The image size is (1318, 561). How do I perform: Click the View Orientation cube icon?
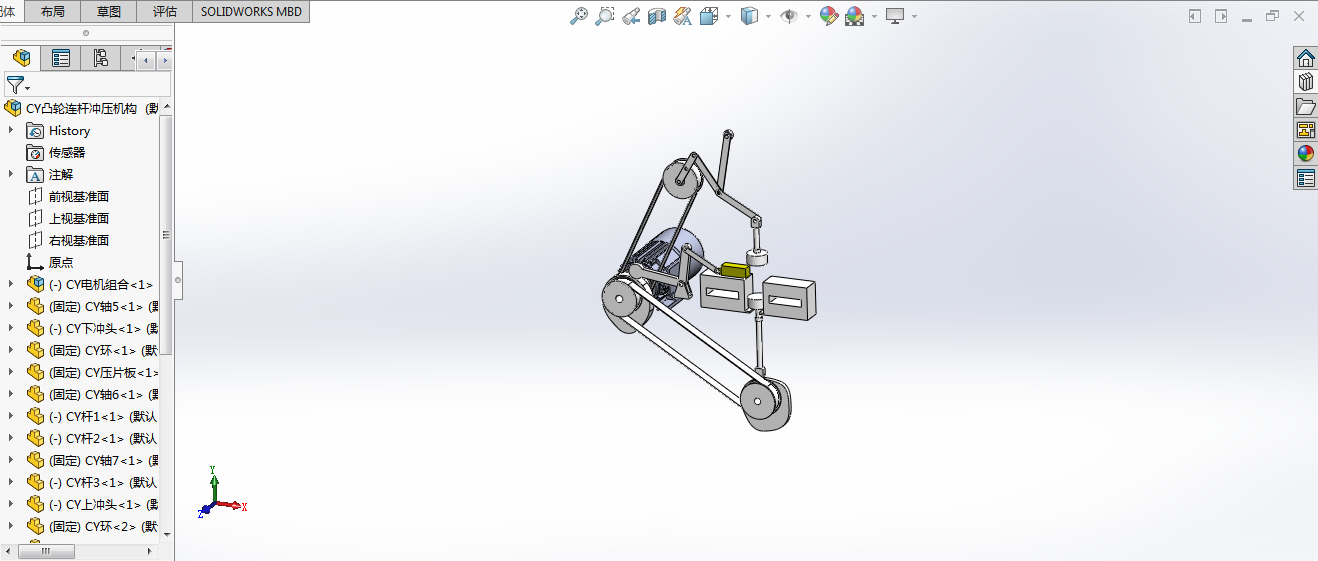pyautogui.click(x=709, y=16)
